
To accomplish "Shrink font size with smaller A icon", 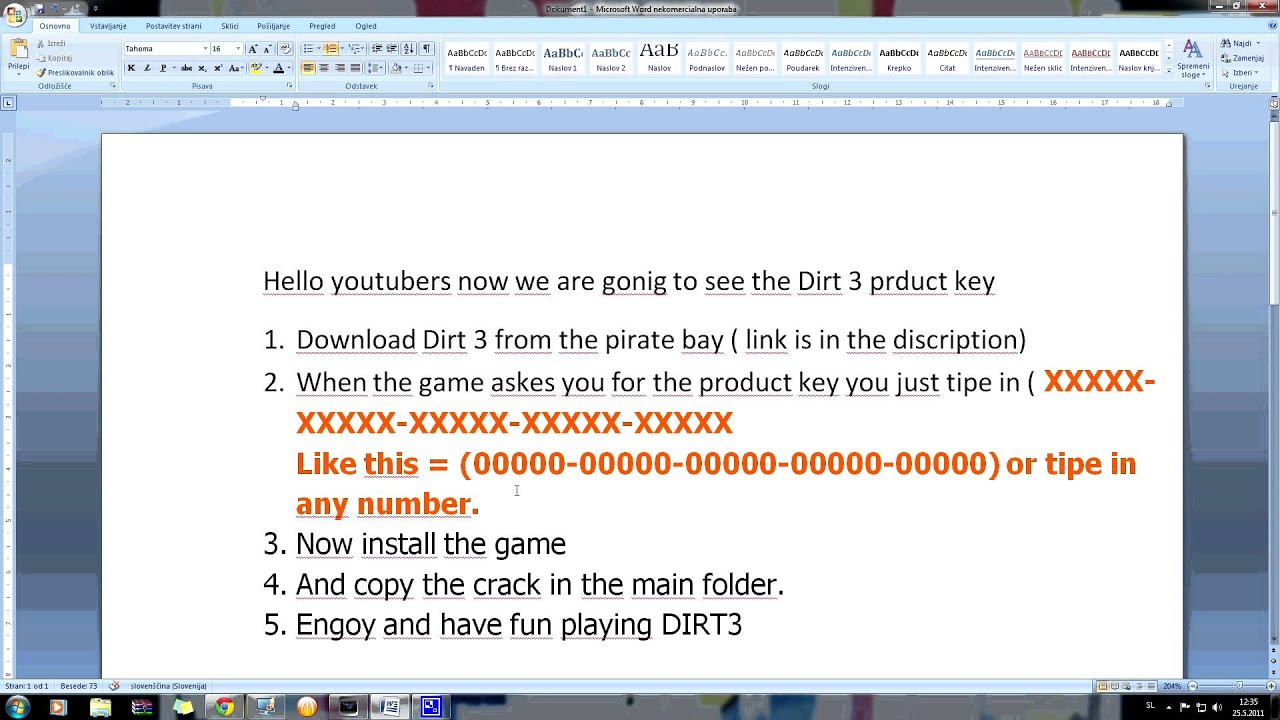I will coord(267,48).
